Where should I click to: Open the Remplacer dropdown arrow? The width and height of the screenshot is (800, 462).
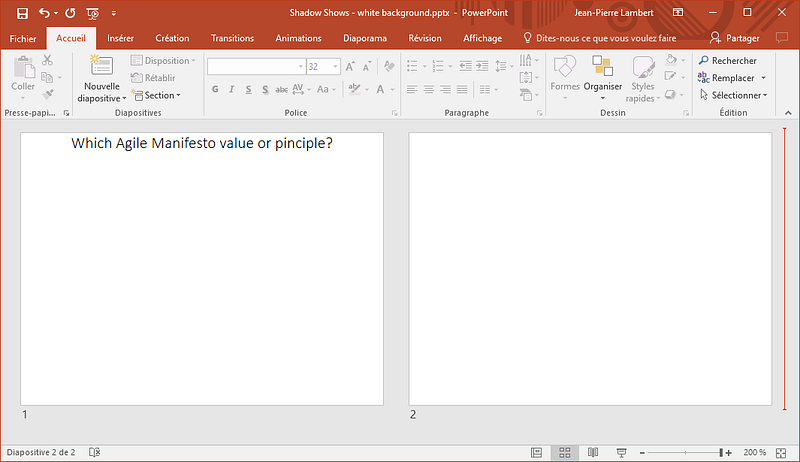coord(764,78)
